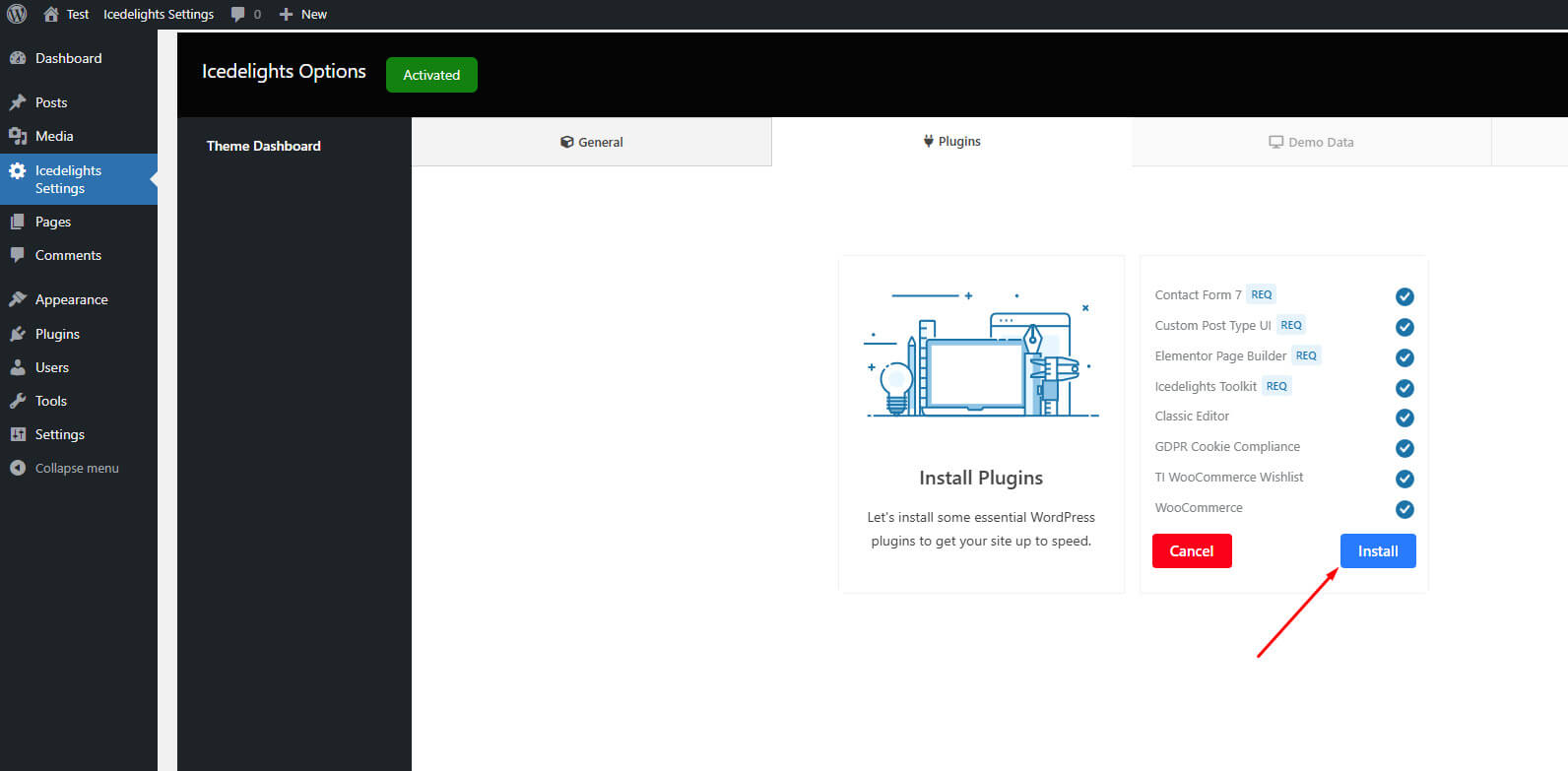Click the Settings sliders icon in sidebar

(18, 434)
